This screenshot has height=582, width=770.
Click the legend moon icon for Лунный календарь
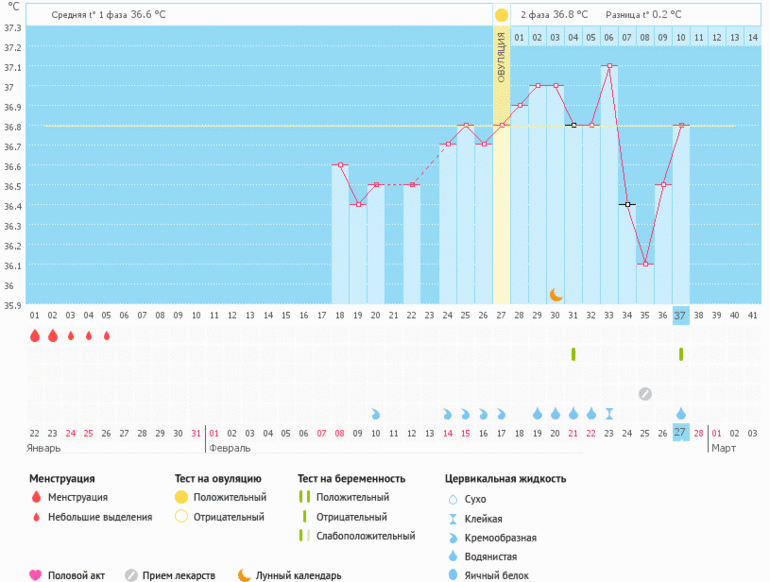[x=244, y=575]
